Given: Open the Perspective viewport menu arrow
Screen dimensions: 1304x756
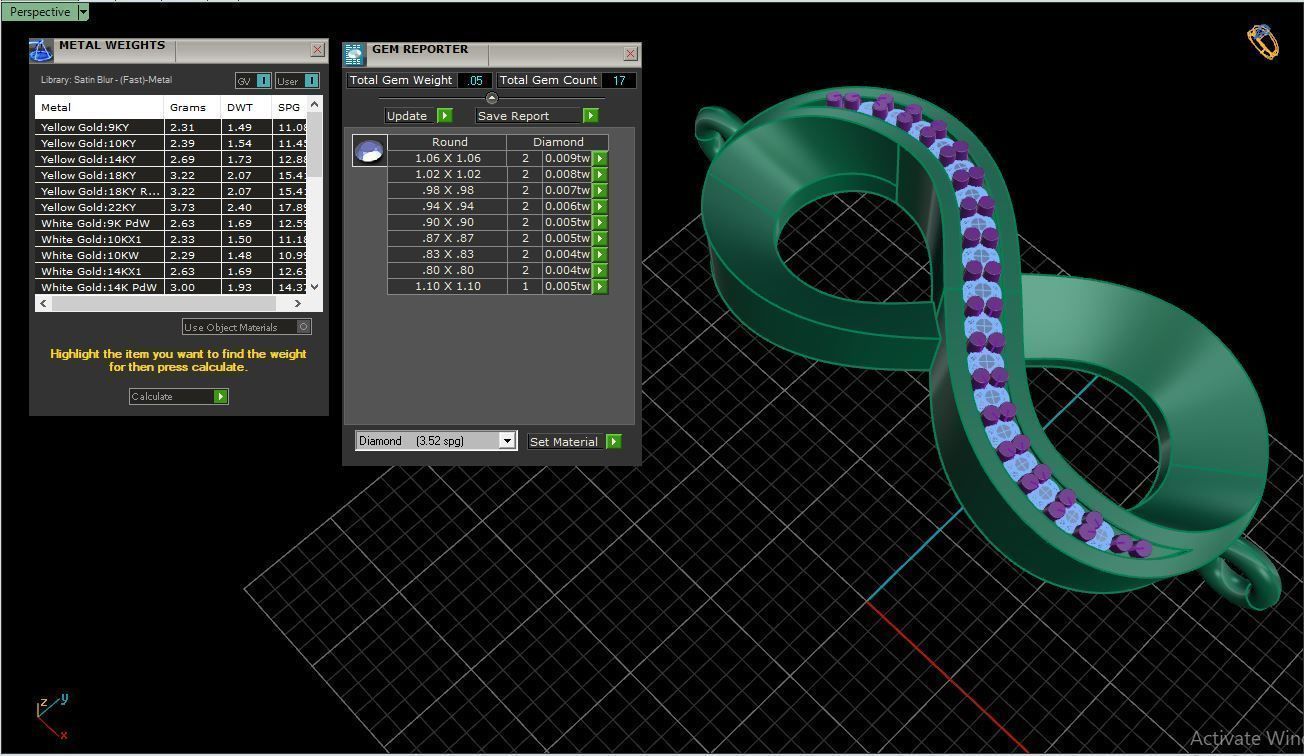Looking at the screenshot, I should [83, 12].
